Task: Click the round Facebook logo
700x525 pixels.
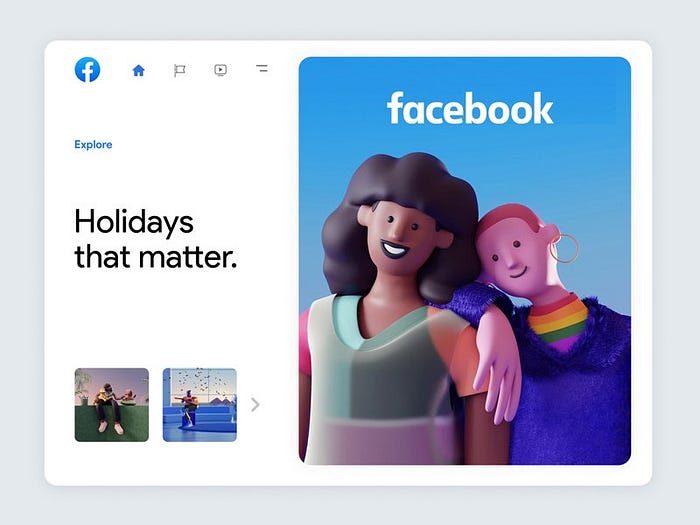Action: click(88, 70)
